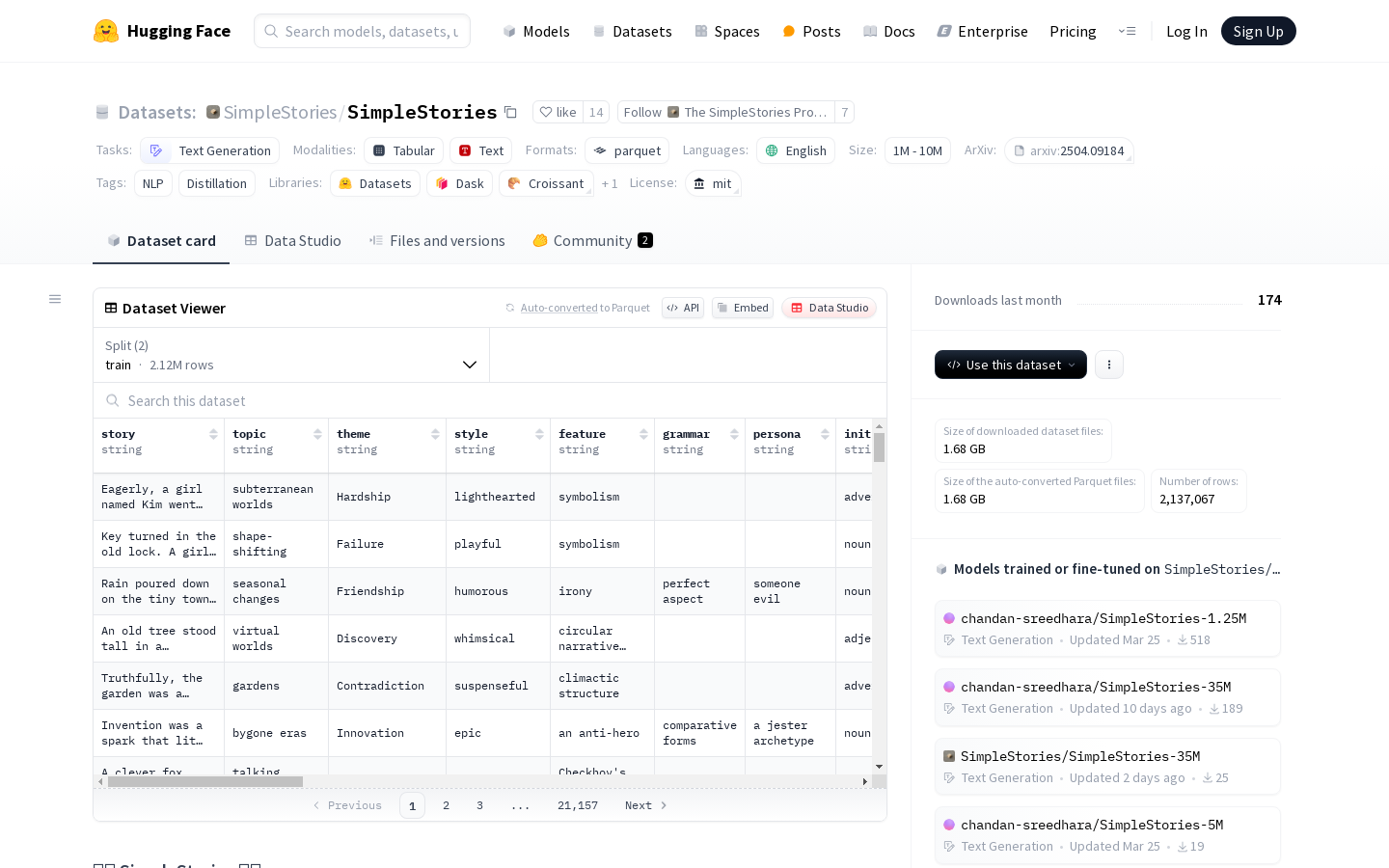Switch to the Dataset card tab
The width and height of the screenshot is (1389, 868).
[x=161, y=240]
